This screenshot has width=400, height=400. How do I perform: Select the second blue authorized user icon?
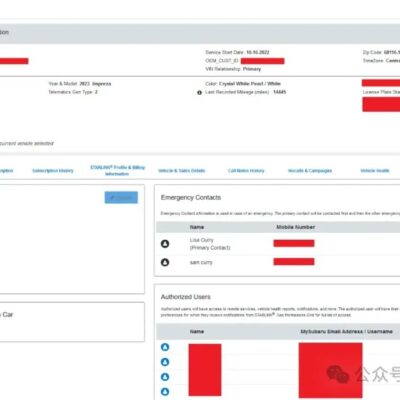click(165, 362)
